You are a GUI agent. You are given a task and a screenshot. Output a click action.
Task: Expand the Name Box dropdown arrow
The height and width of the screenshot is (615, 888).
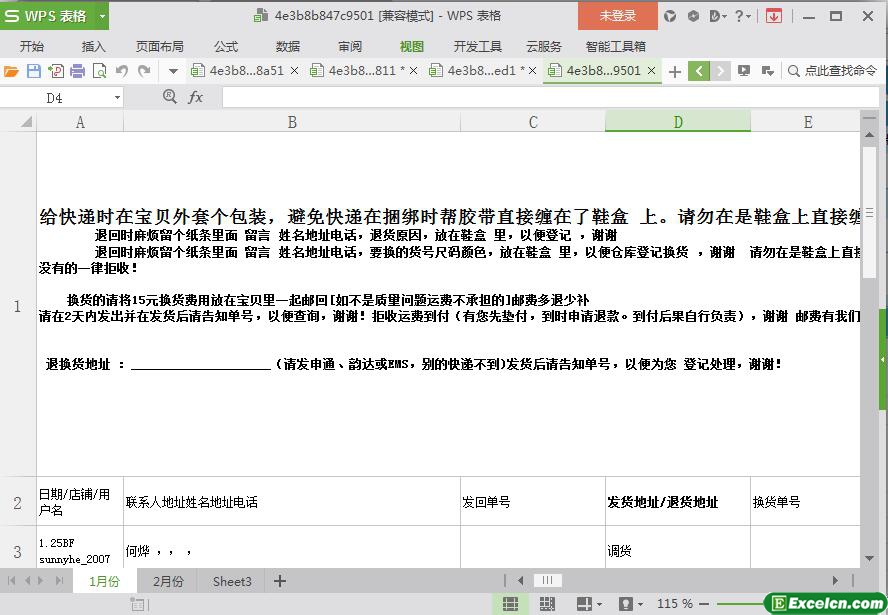[x=117, y=98]
